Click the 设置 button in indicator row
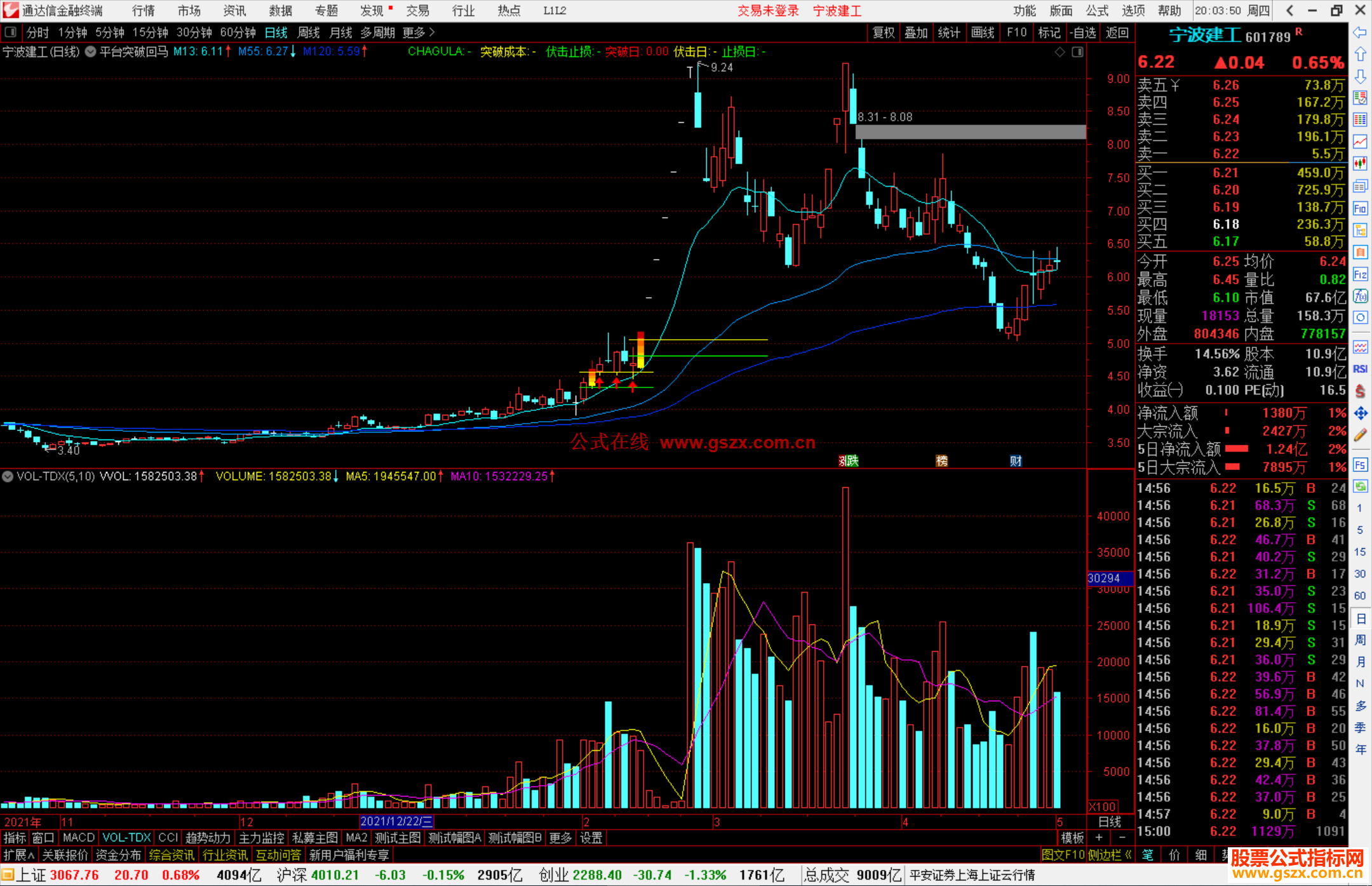 (591, 838)
